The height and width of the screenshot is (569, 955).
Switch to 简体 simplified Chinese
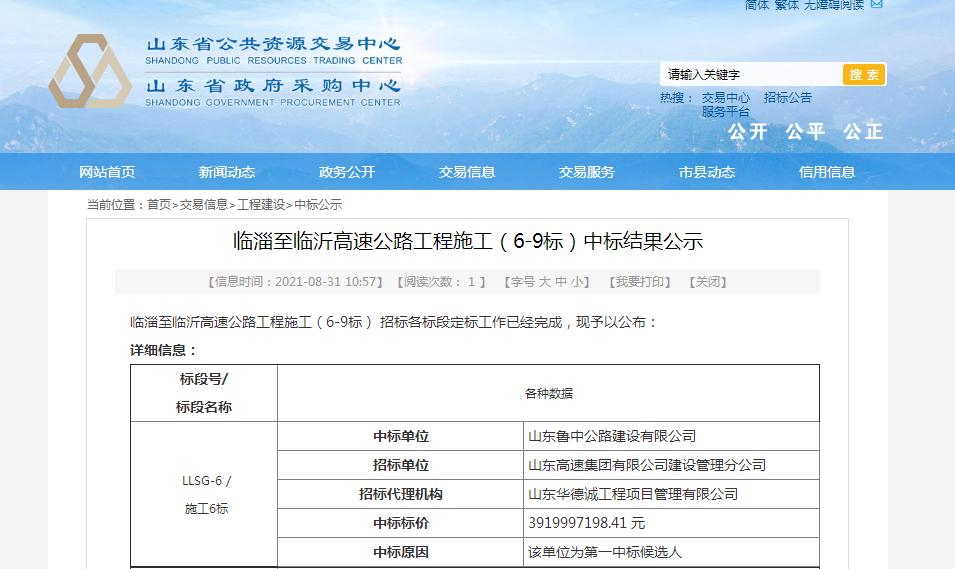coord(756,5)
